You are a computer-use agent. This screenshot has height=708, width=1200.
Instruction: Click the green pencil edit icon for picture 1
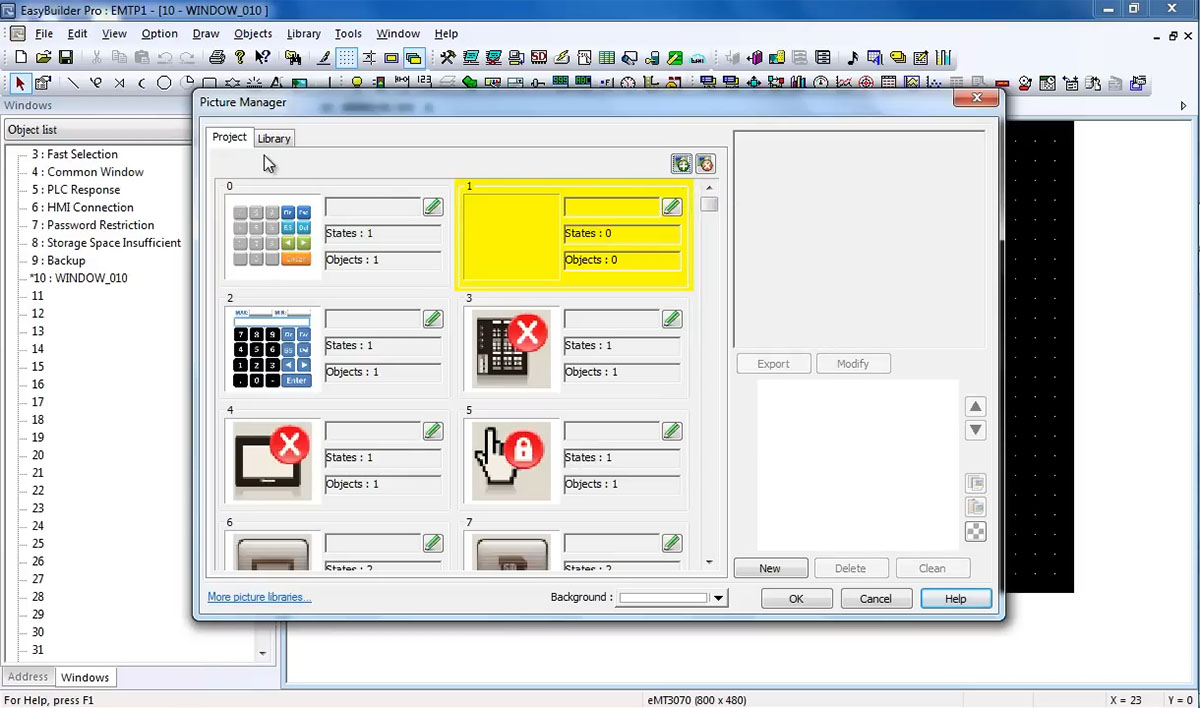click(x=672, y=207)
